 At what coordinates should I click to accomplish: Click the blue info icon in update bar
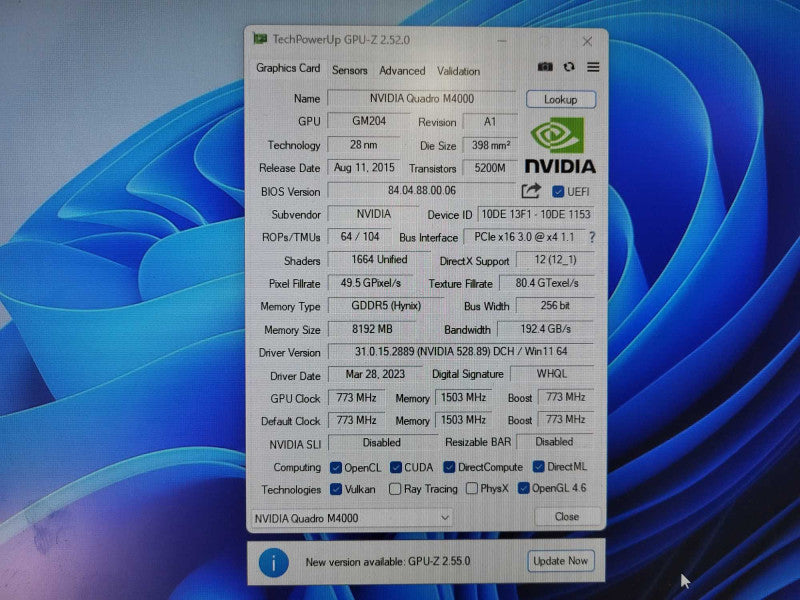click(273, 563)
